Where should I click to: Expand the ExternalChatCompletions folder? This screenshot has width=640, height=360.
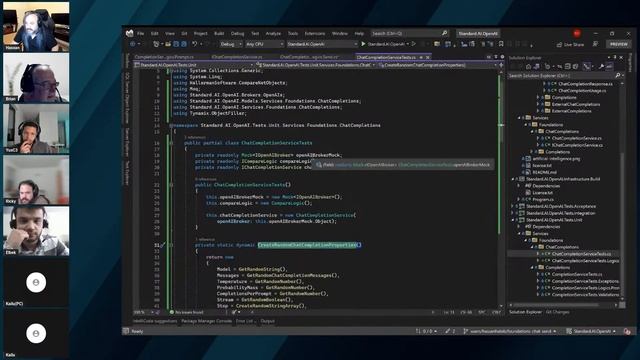(x=538, y=104)
